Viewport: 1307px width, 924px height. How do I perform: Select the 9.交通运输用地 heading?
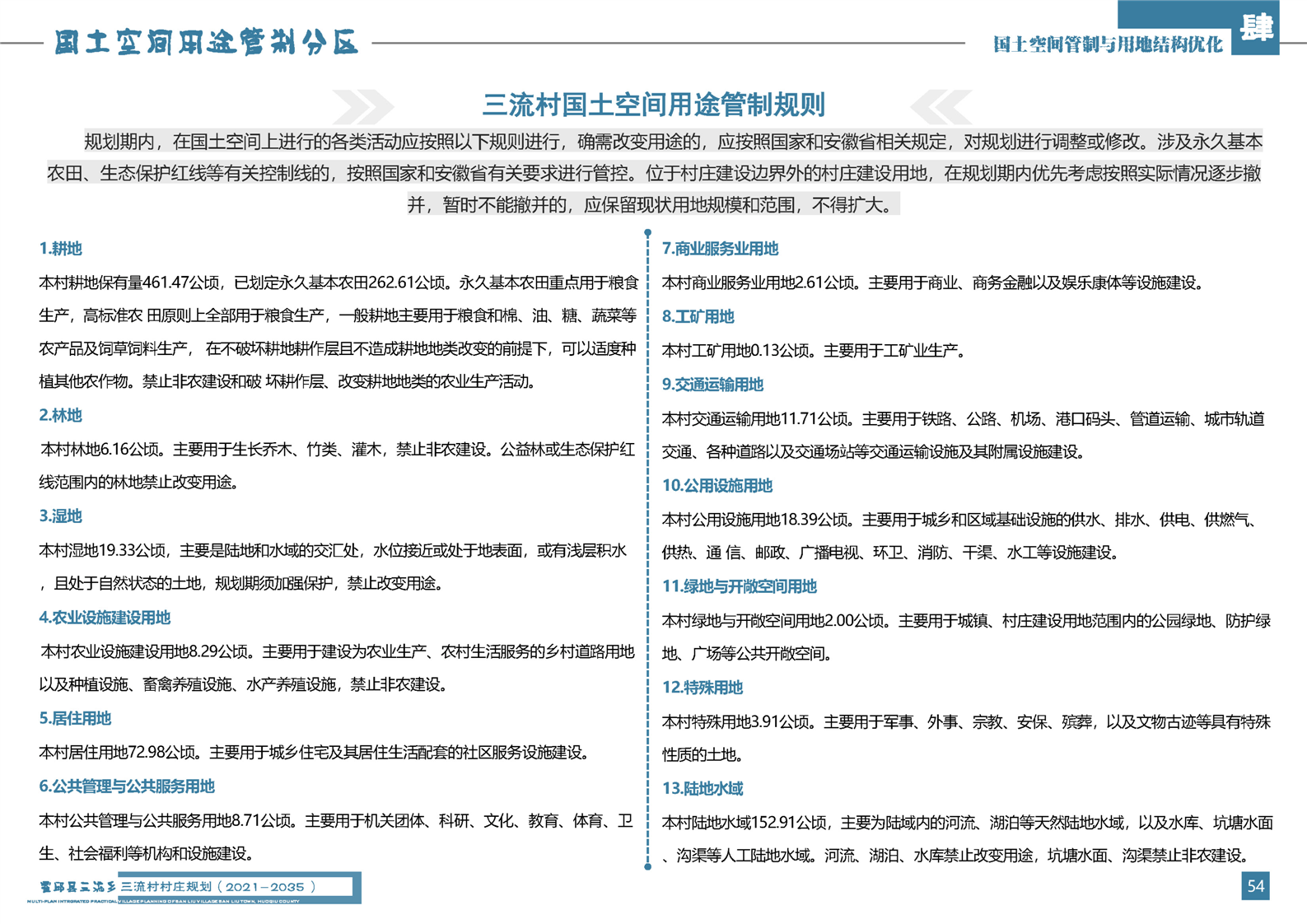(712, 385)
